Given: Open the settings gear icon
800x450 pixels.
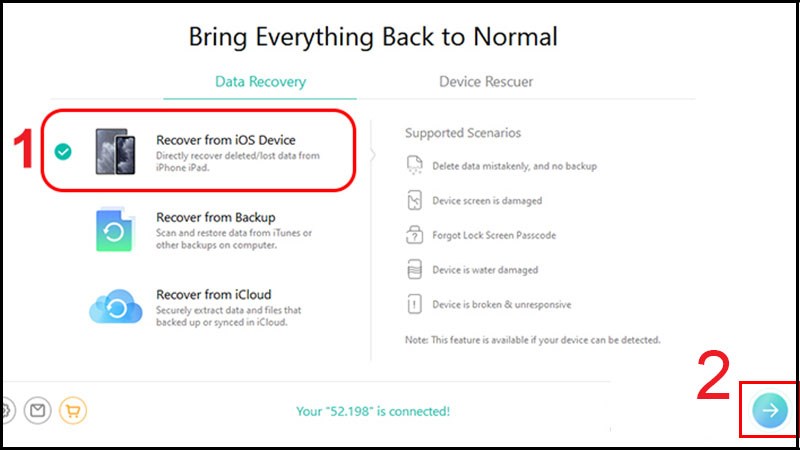Looking at the screenshot, I should point(5,409).
